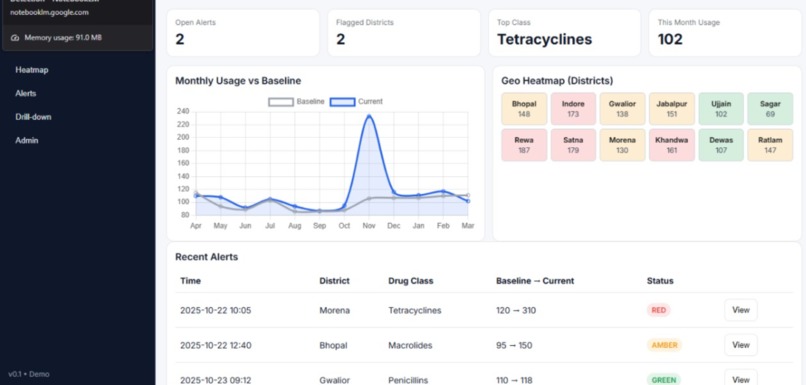Click the Flagged Districts summary card
Viewport: 806px width, 385px height.
tap(404, 33)
